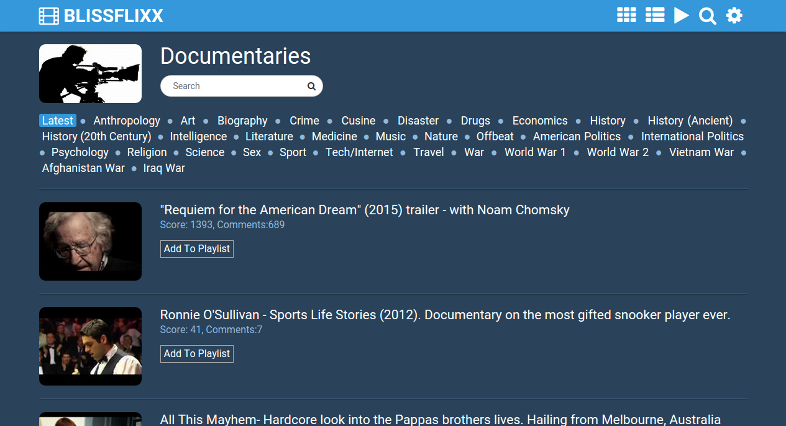Image resolution: width=786 pixels, height=426 pixels.
Task: Open the International Politics category
Action: pyautogui.click(x=692, y=136)
